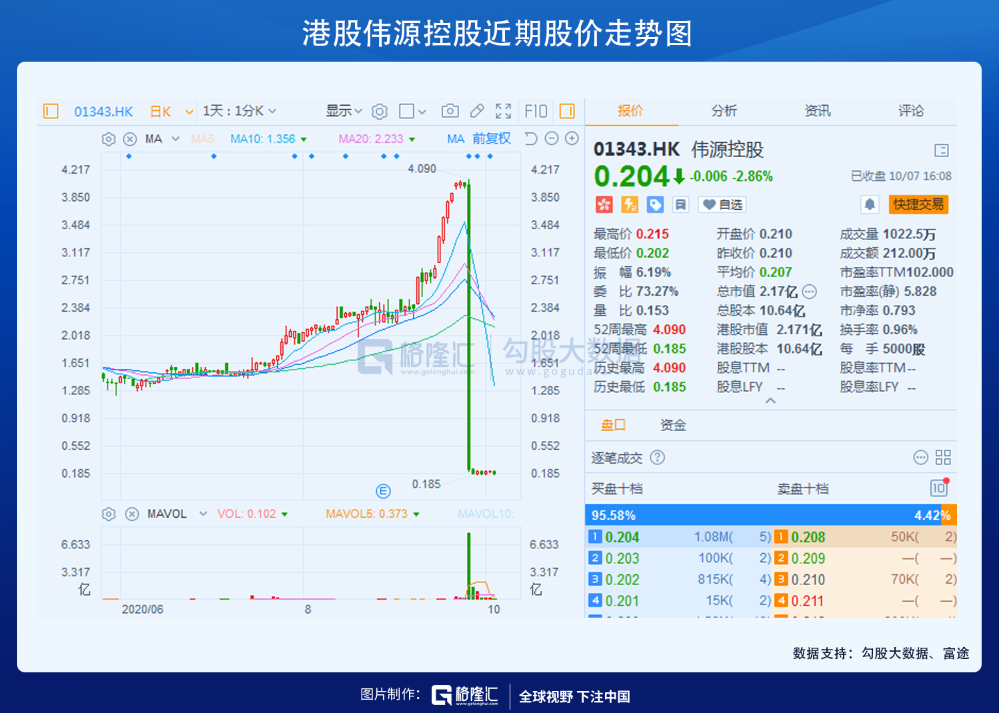
Task: Open the 总市值 more-info ellipsis icon
Action: [x=809, y=292]
